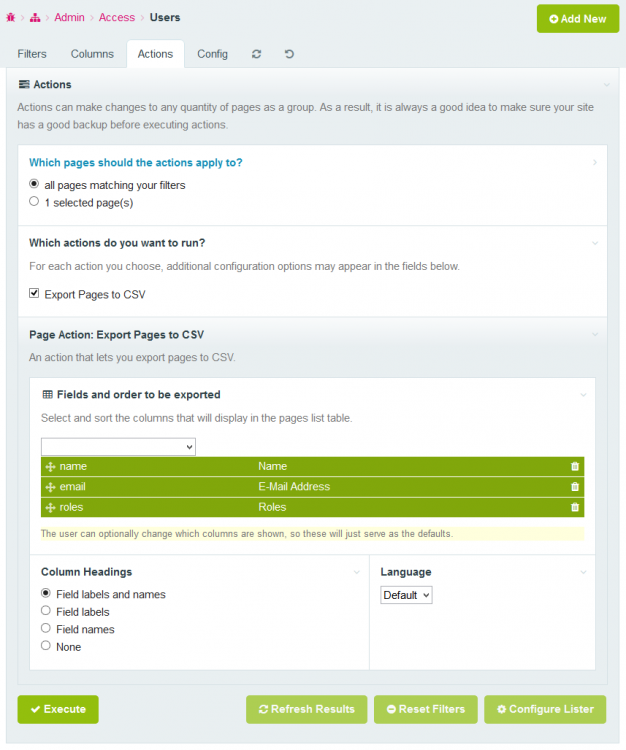The image size is (626, 750).
Task: Delete the name column with trash icon
Action: (575, 466)
